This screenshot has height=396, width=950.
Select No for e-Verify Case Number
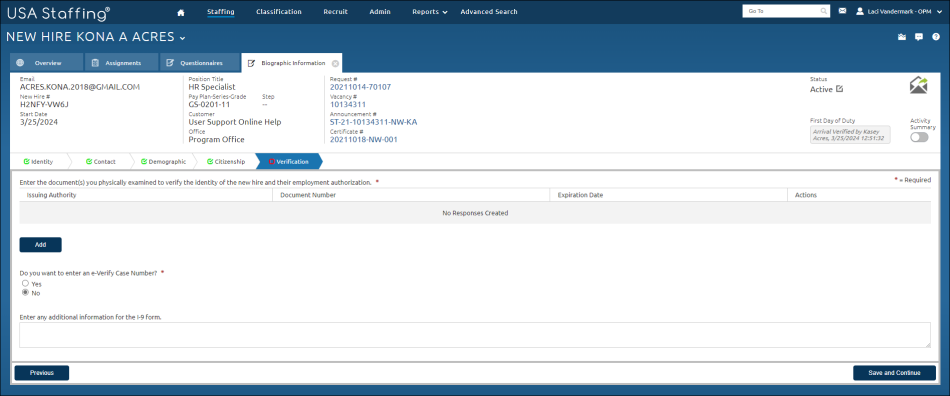[25, 292]
